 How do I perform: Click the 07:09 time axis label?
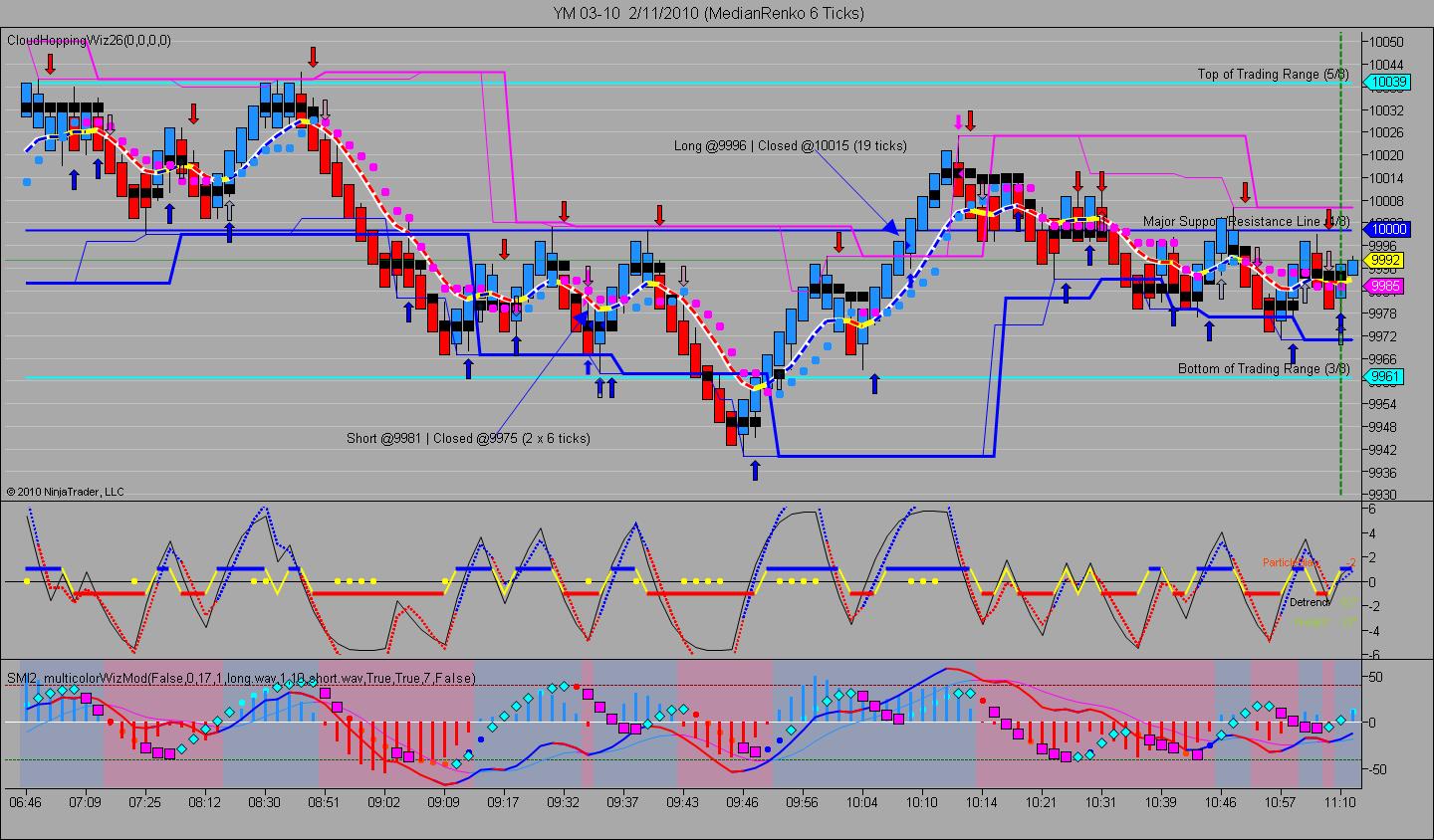[x=85, y=801]
